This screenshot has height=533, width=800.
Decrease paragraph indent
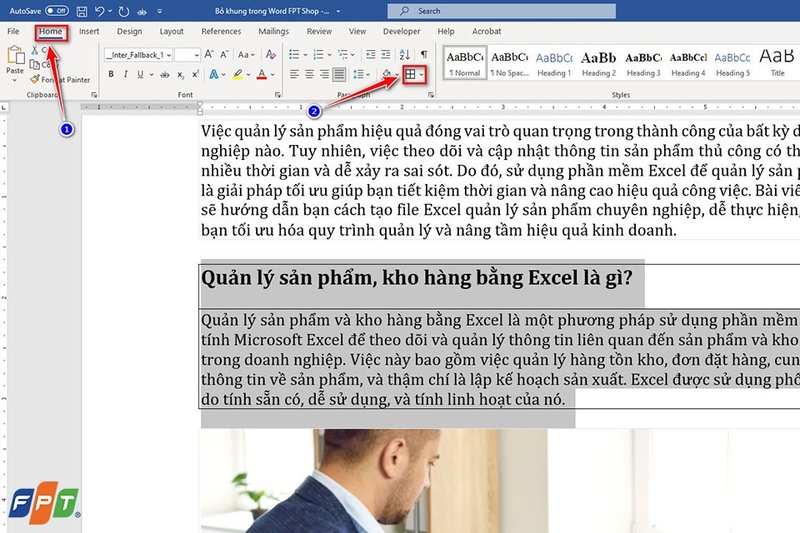point(370,55)
